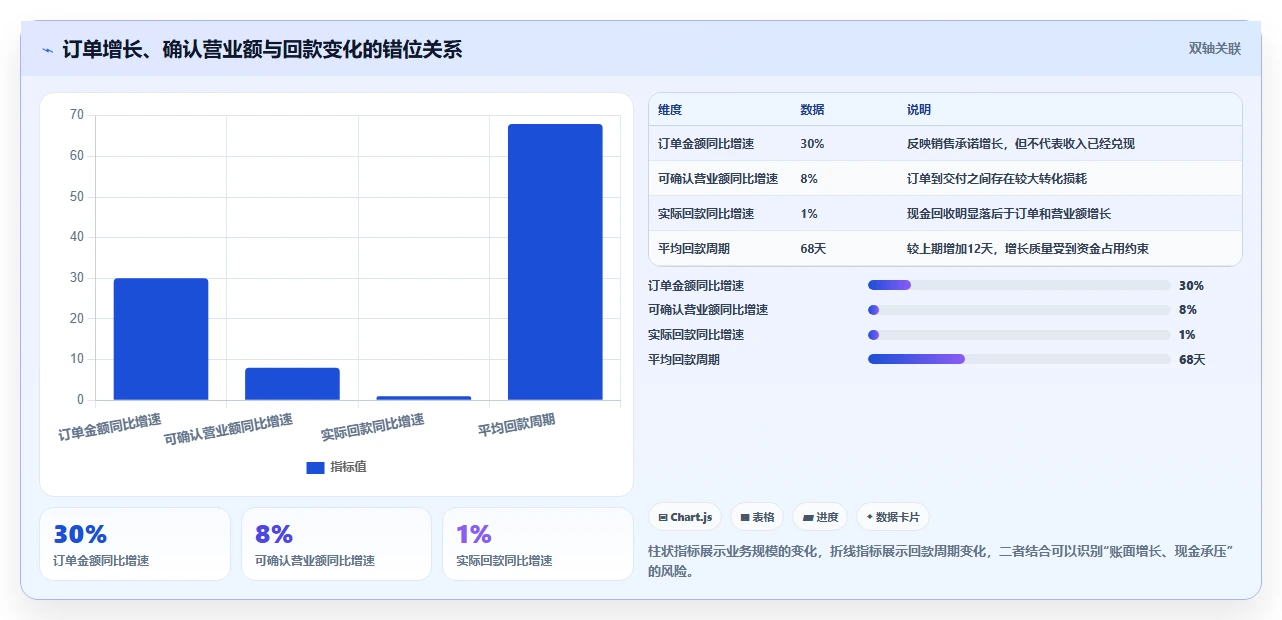1282x620 pixels.
Task: Click the 订单金额同比增速 bar in chart
Action: [161, 339]
